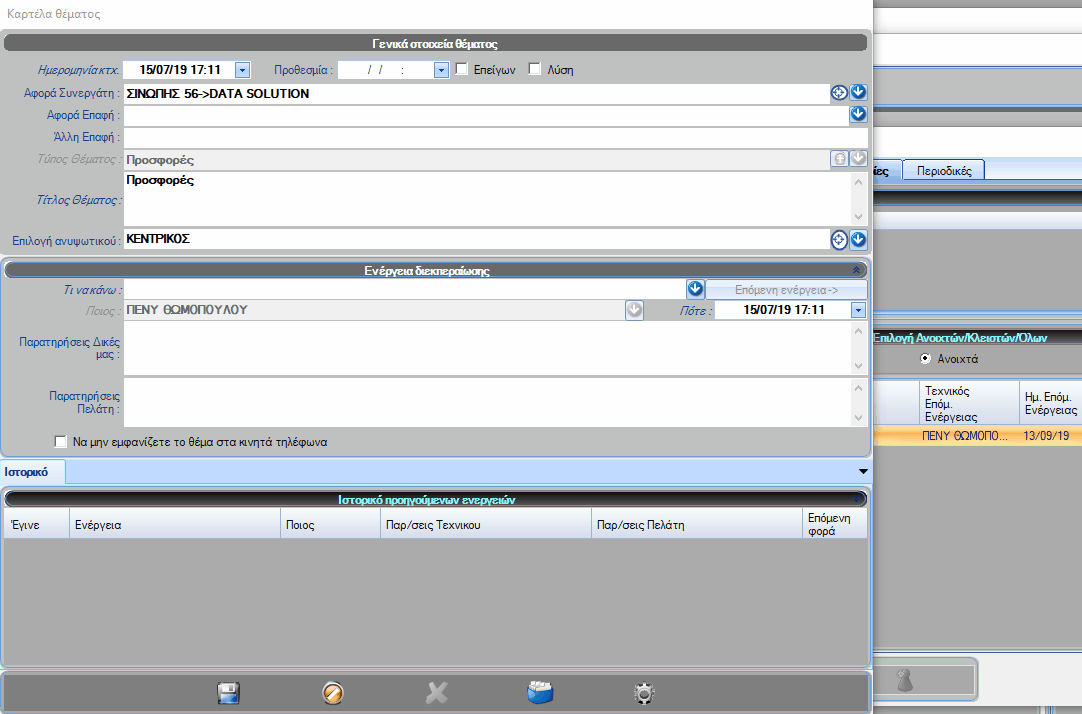The width and height of the screenshot is (1082, 714).
Task: Expand the Πότε date-time dropdown
Action: pyautogui.click(x=858, y=310)
